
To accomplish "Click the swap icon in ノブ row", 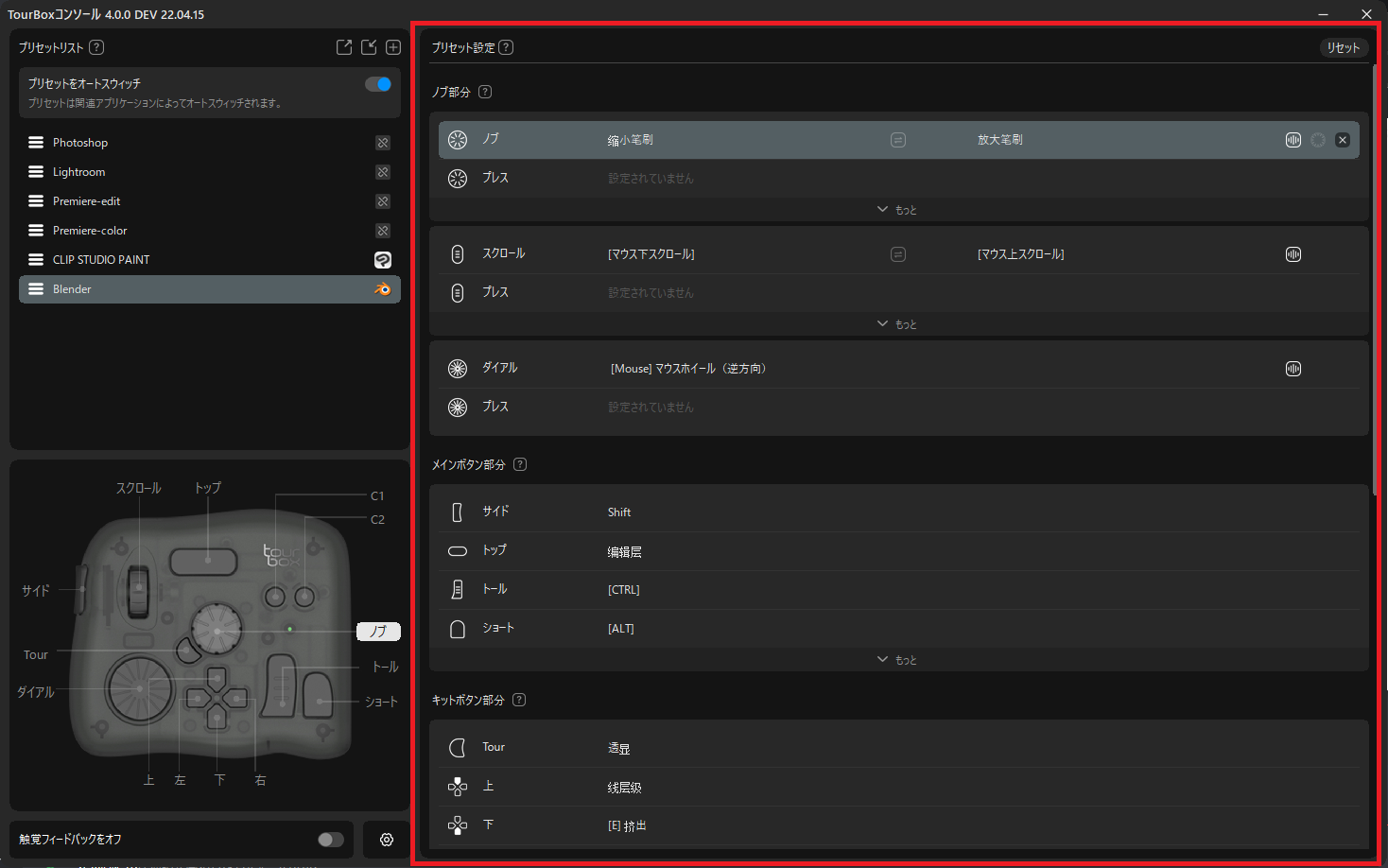I will [898, 140].
